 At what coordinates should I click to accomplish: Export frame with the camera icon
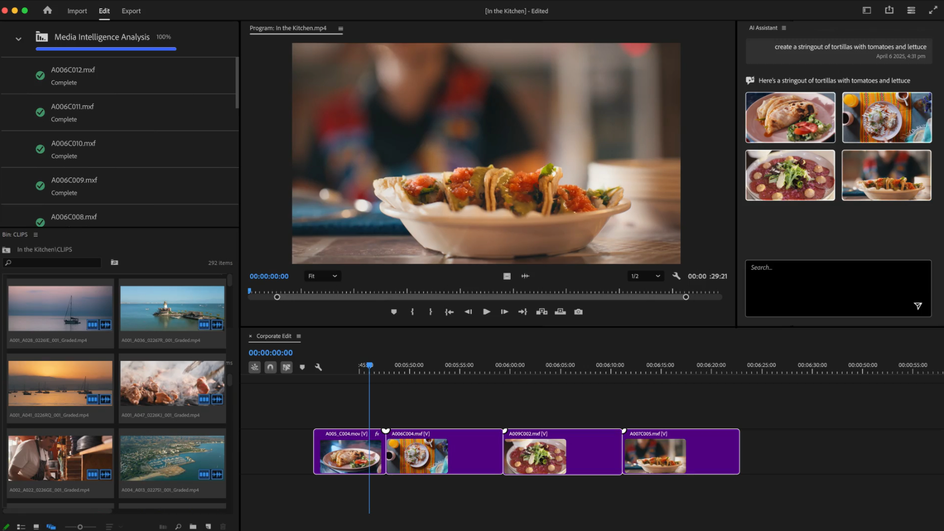[579, 312]
